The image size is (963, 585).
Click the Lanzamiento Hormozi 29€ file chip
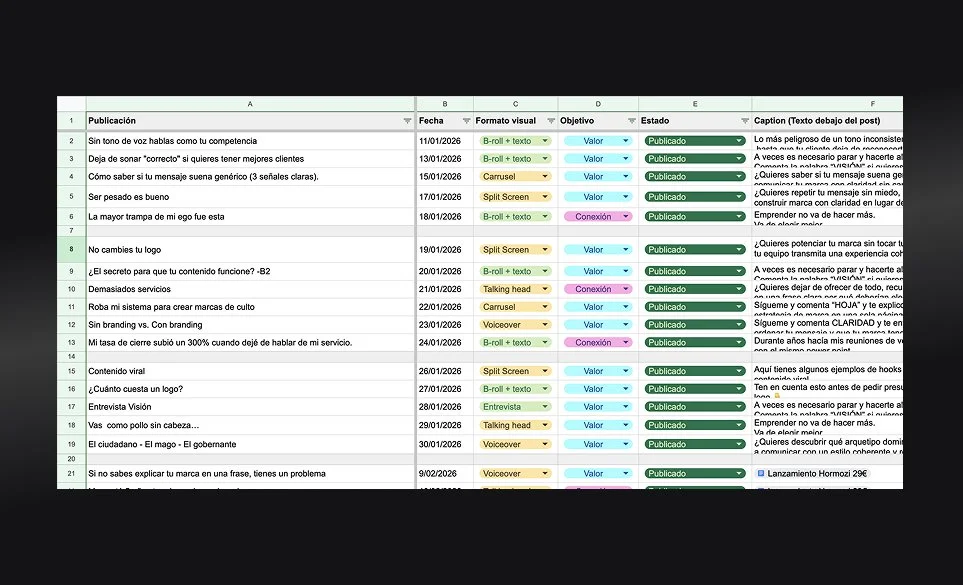[x=812, y=473]
